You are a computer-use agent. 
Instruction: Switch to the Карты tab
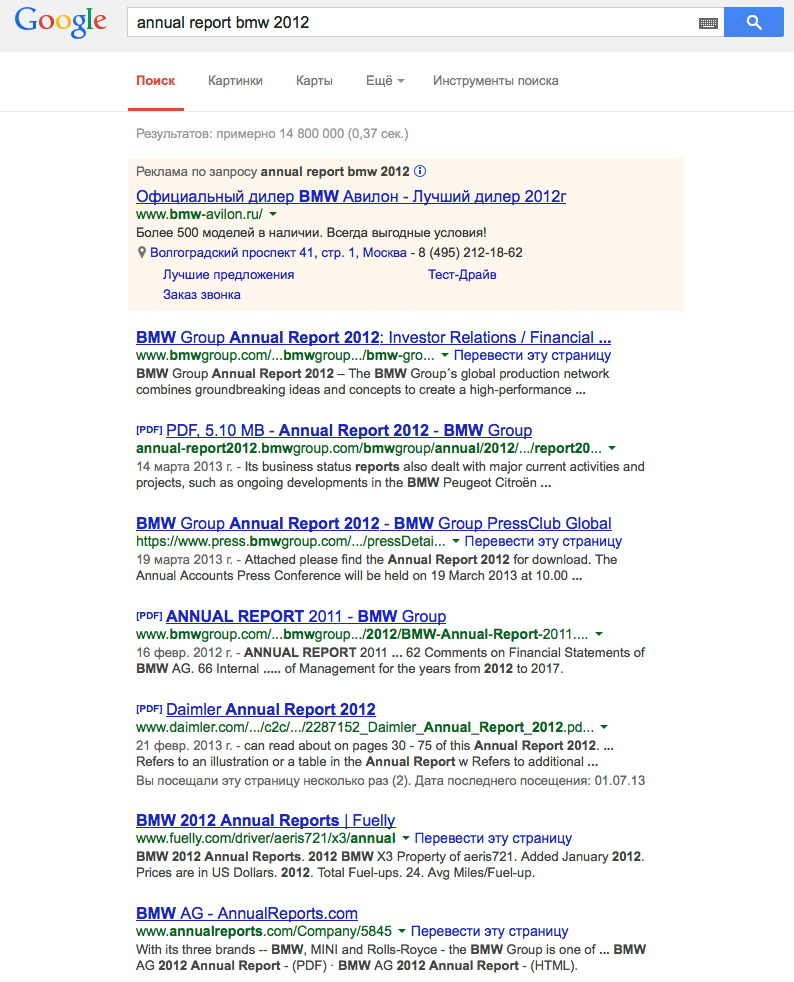pyautogui.click(x=314, y=81)
